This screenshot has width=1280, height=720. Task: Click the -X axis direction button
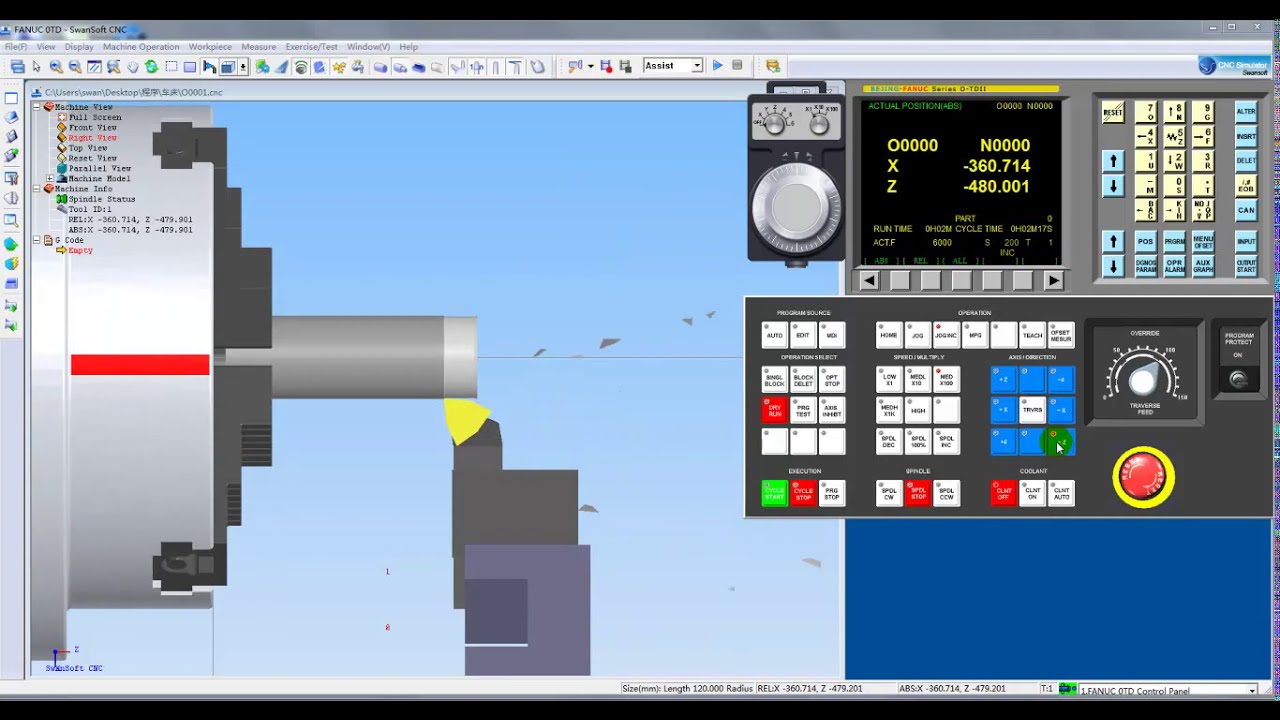pos(1062,410)
